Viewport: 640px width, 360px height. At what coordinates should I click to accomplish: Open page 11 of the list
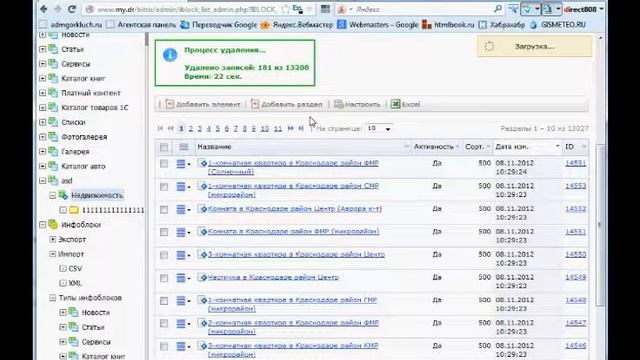click(x=278, y=129)
